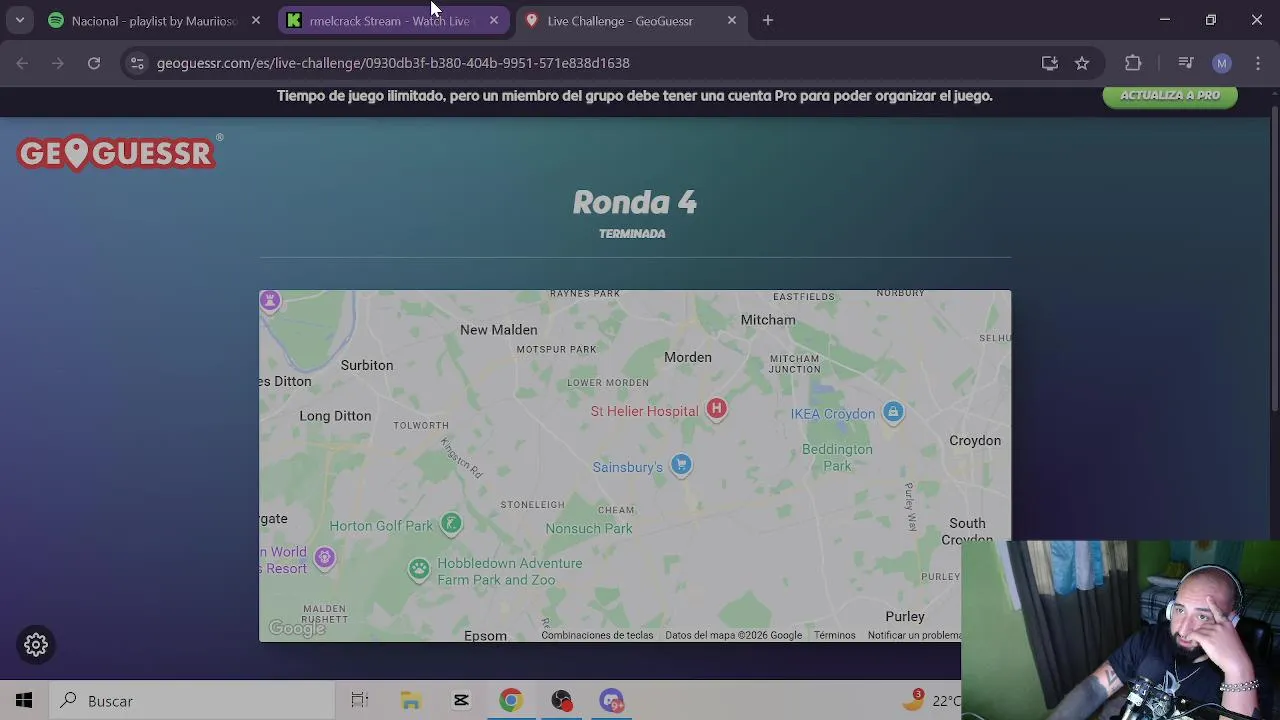Open Chrome three-dot menu
Screen dimensions: 1280x720
1258,63
